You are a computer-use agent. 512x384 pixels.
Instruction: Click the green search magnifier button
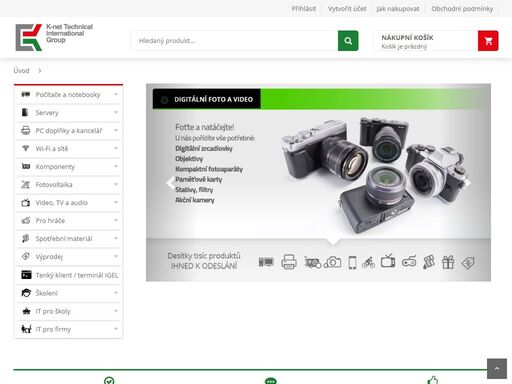coord(348,41)
